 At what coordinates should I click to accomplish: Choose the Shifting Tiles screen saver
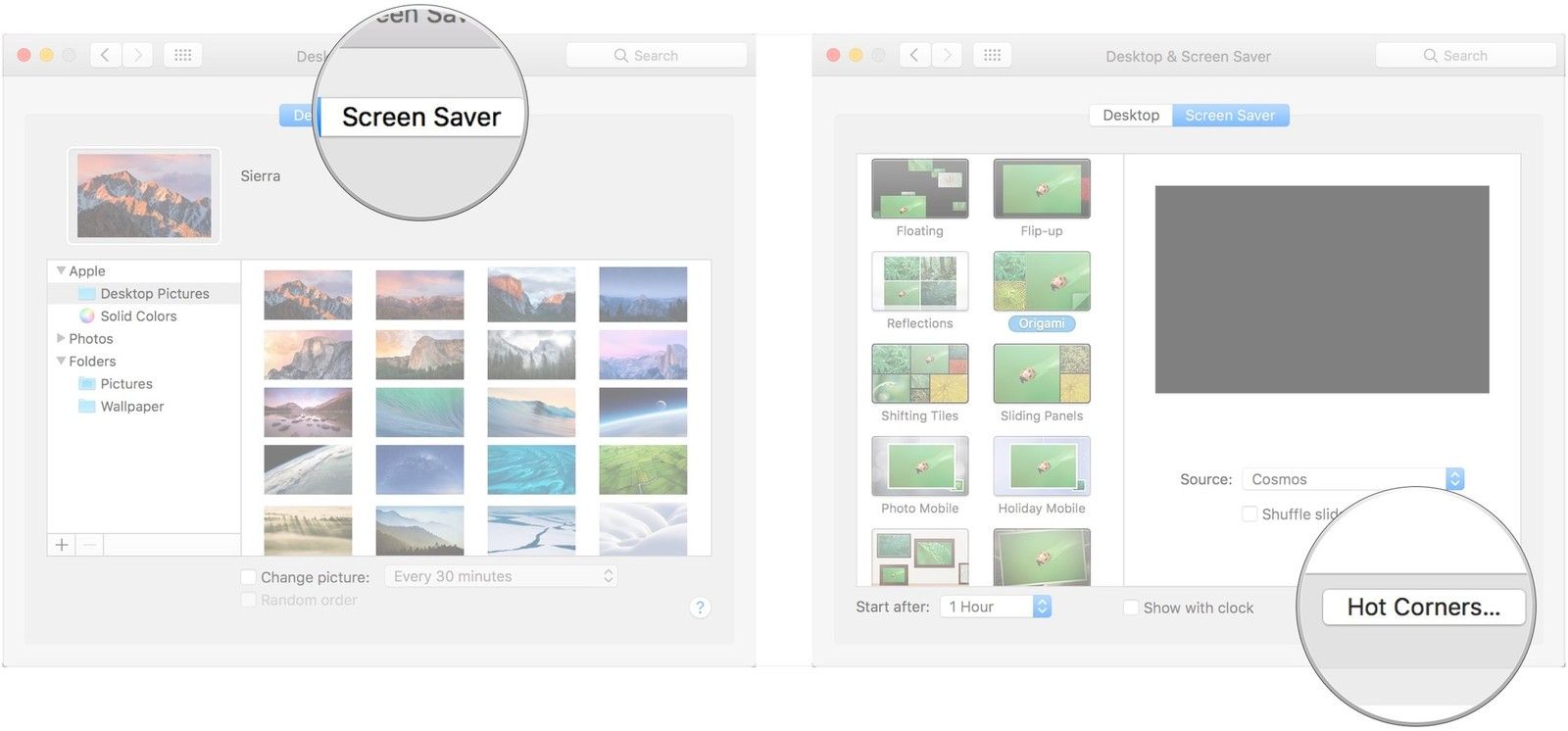[x=919, y=374]
